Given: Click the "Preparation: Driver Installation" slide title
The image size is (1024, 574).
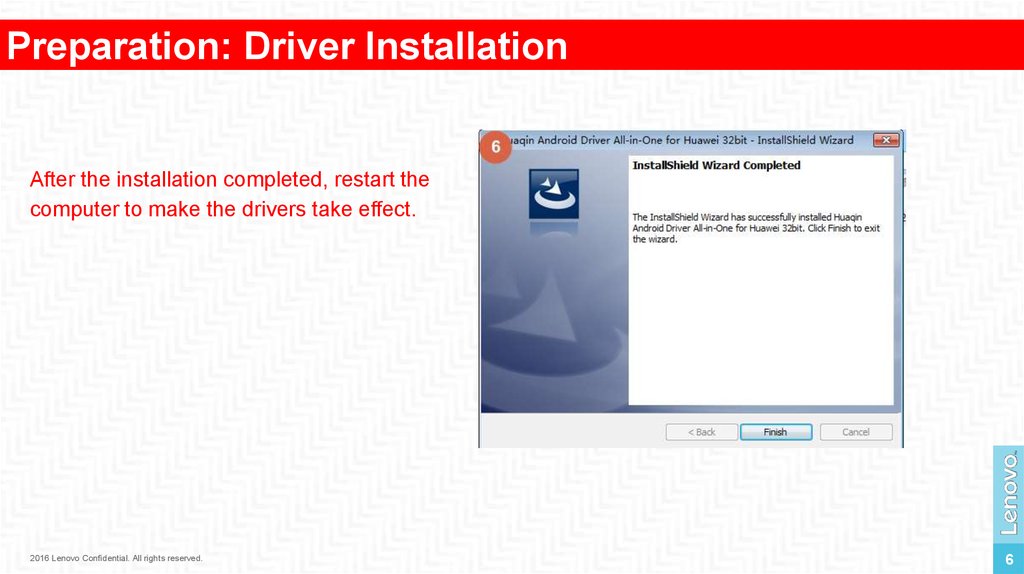Looking at the screenshot, I should pyautogui.click(x=287, y=46).
